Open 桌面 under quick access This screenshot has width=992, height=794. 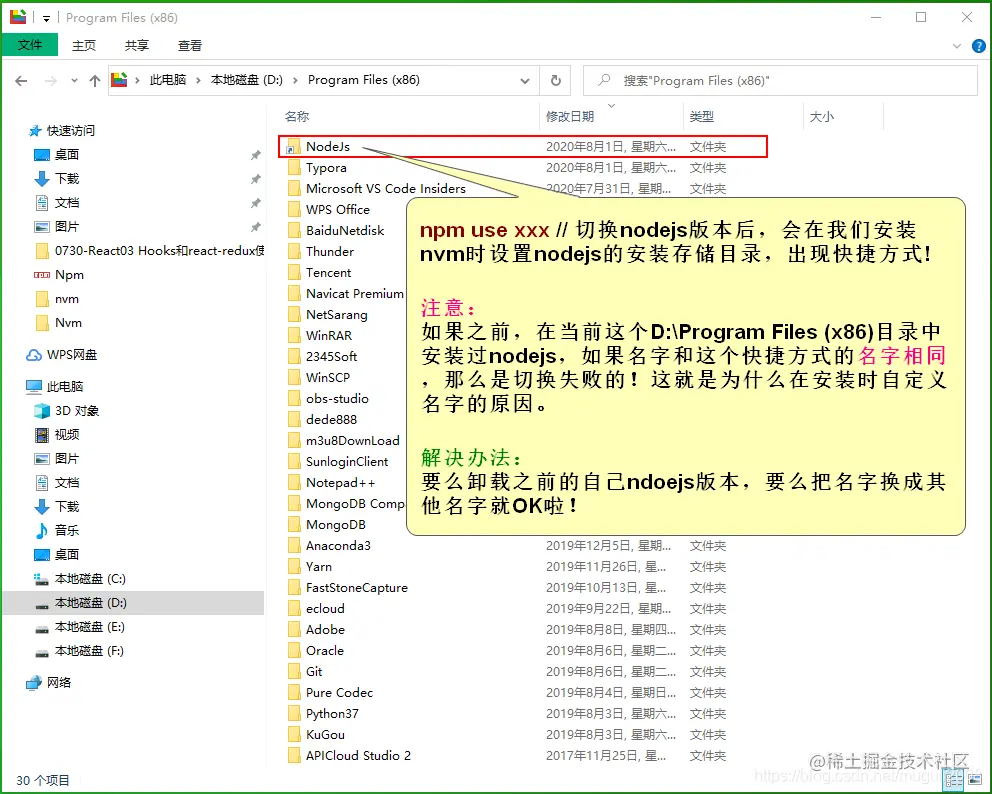(x=57, y=154)
